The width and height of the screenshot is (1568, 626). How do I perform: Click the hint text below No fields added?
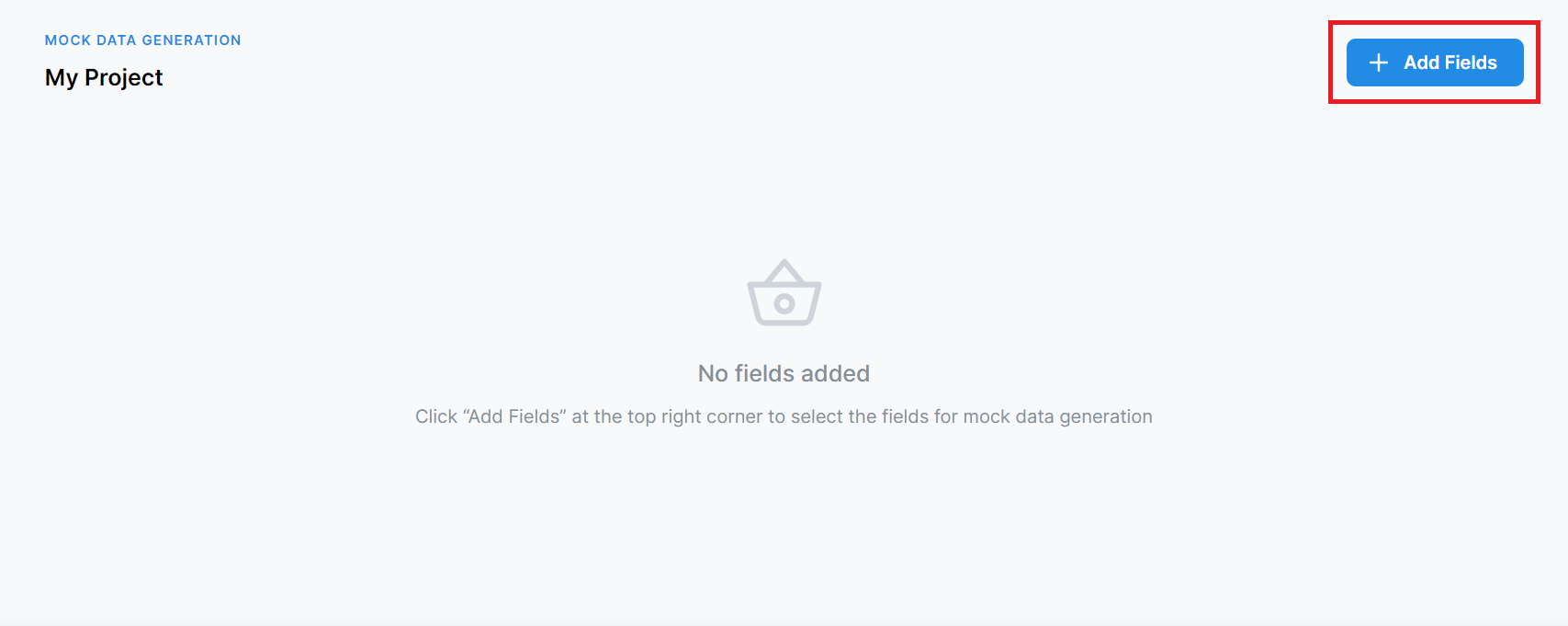pos(784,416)
